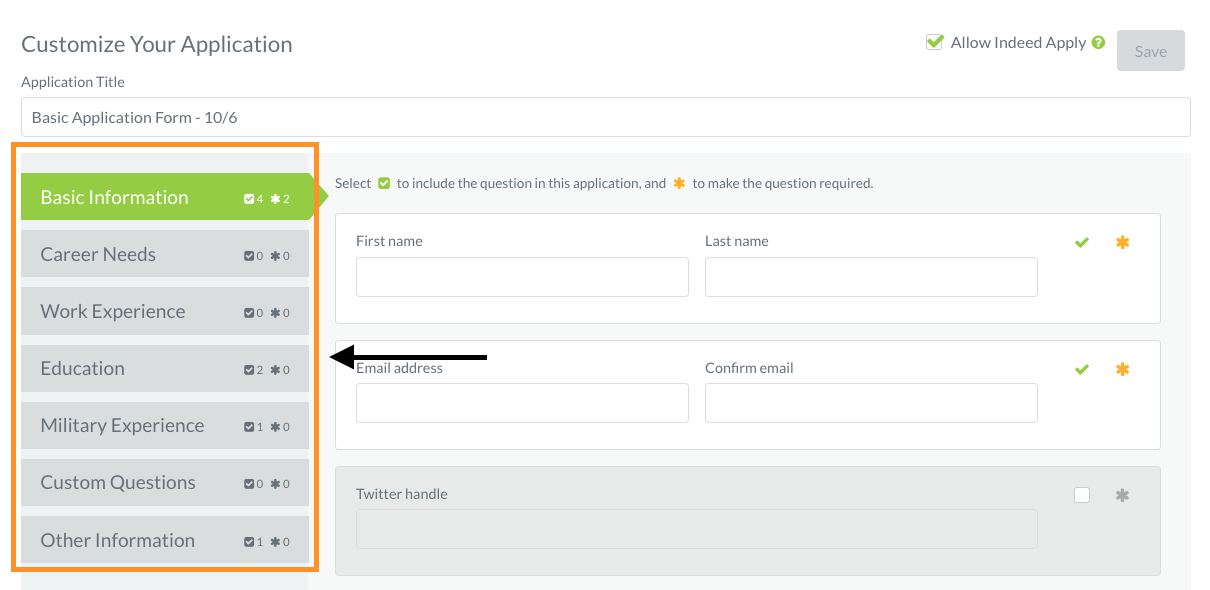Click the Confirm email text field
Image resolution: width=1210 pixels, height=590 pixels.
[871, 403]
